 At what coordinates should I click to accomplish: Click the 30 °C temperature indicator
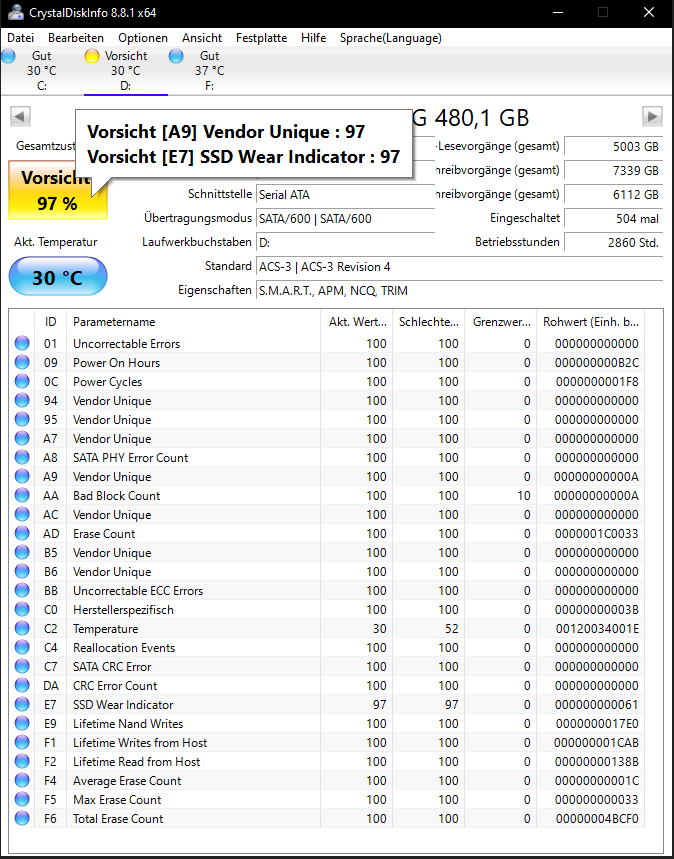pos(58,277)
